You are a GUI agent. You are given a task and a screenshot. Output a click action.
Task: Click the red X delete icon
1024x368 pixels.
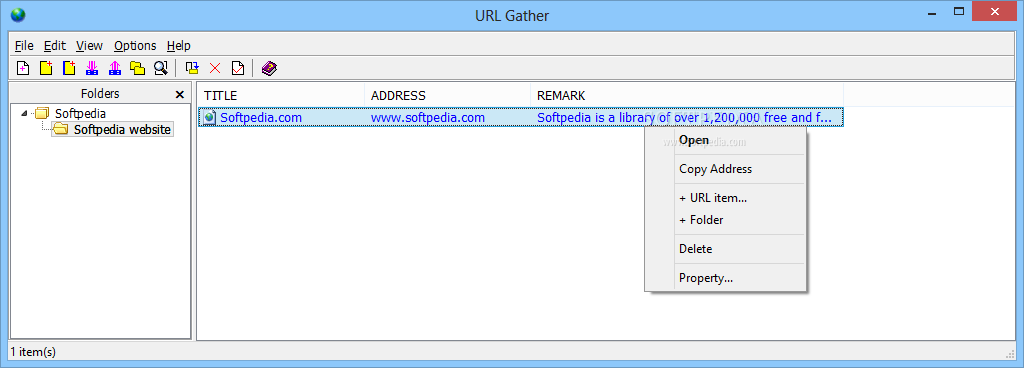click(215, 68)
